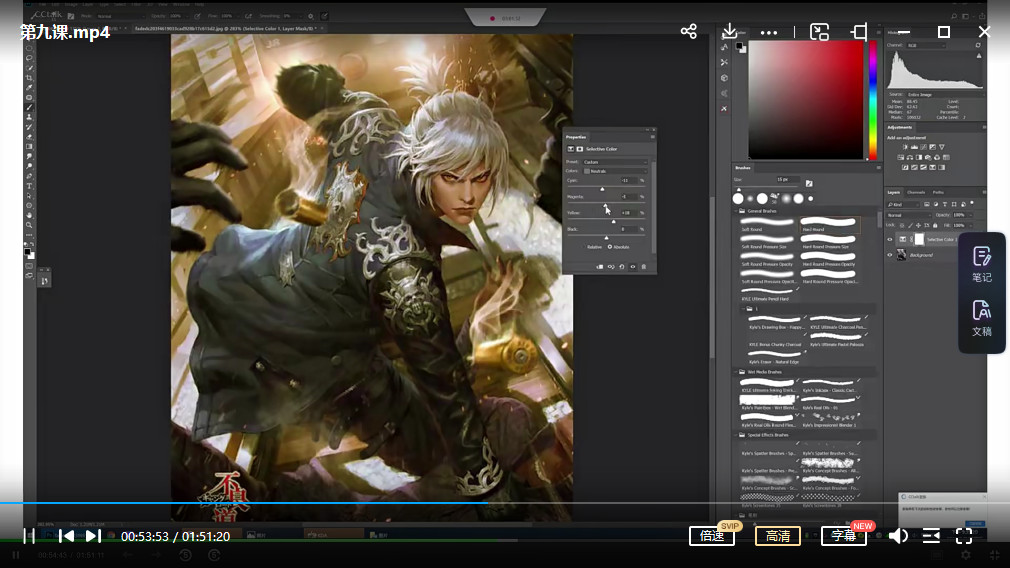Viewport: 1010px width, 568px height.
Task: Click the Cyan value input field
Action: (x=628, y=180)
